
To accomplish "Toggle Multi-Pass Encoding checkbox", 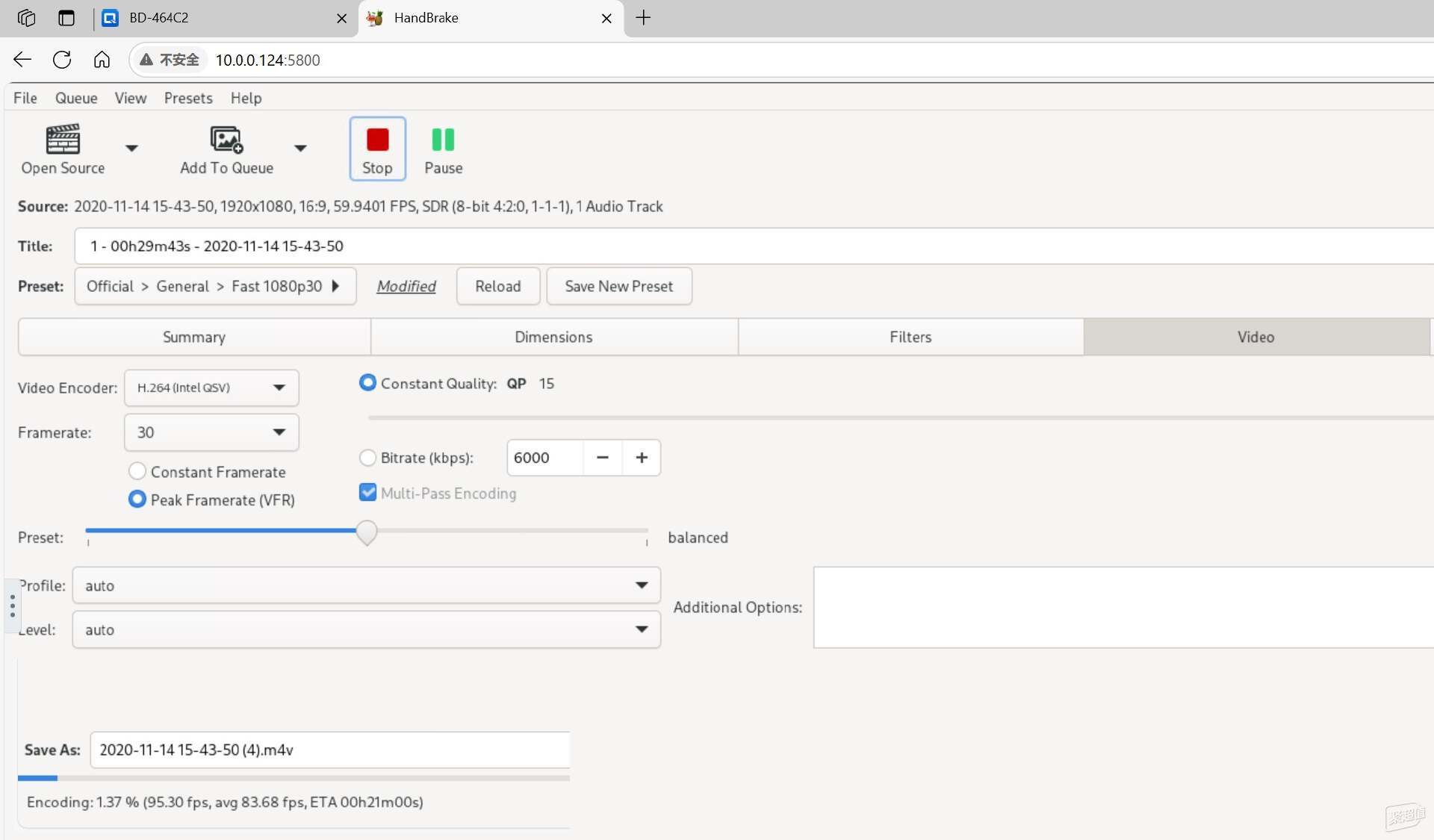I will (367, 492).
